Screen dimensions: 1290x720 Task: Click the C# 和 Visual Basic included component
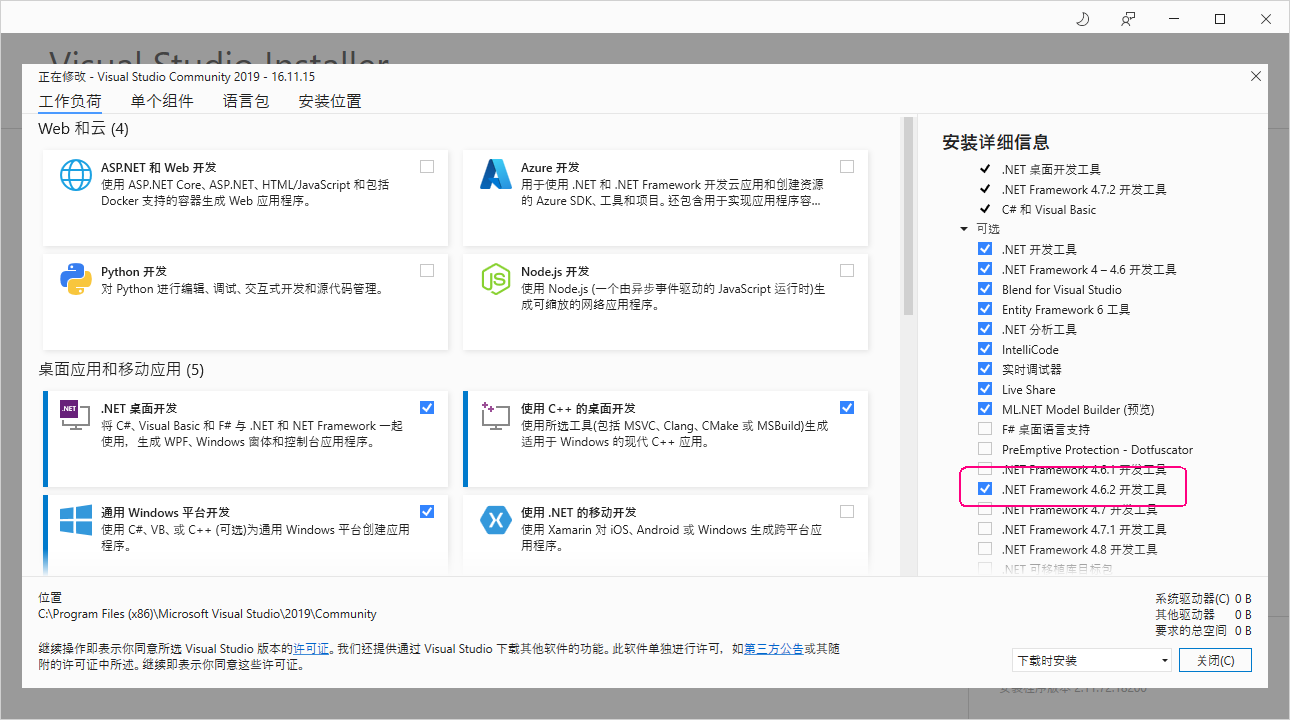[x=1049, y=209]
